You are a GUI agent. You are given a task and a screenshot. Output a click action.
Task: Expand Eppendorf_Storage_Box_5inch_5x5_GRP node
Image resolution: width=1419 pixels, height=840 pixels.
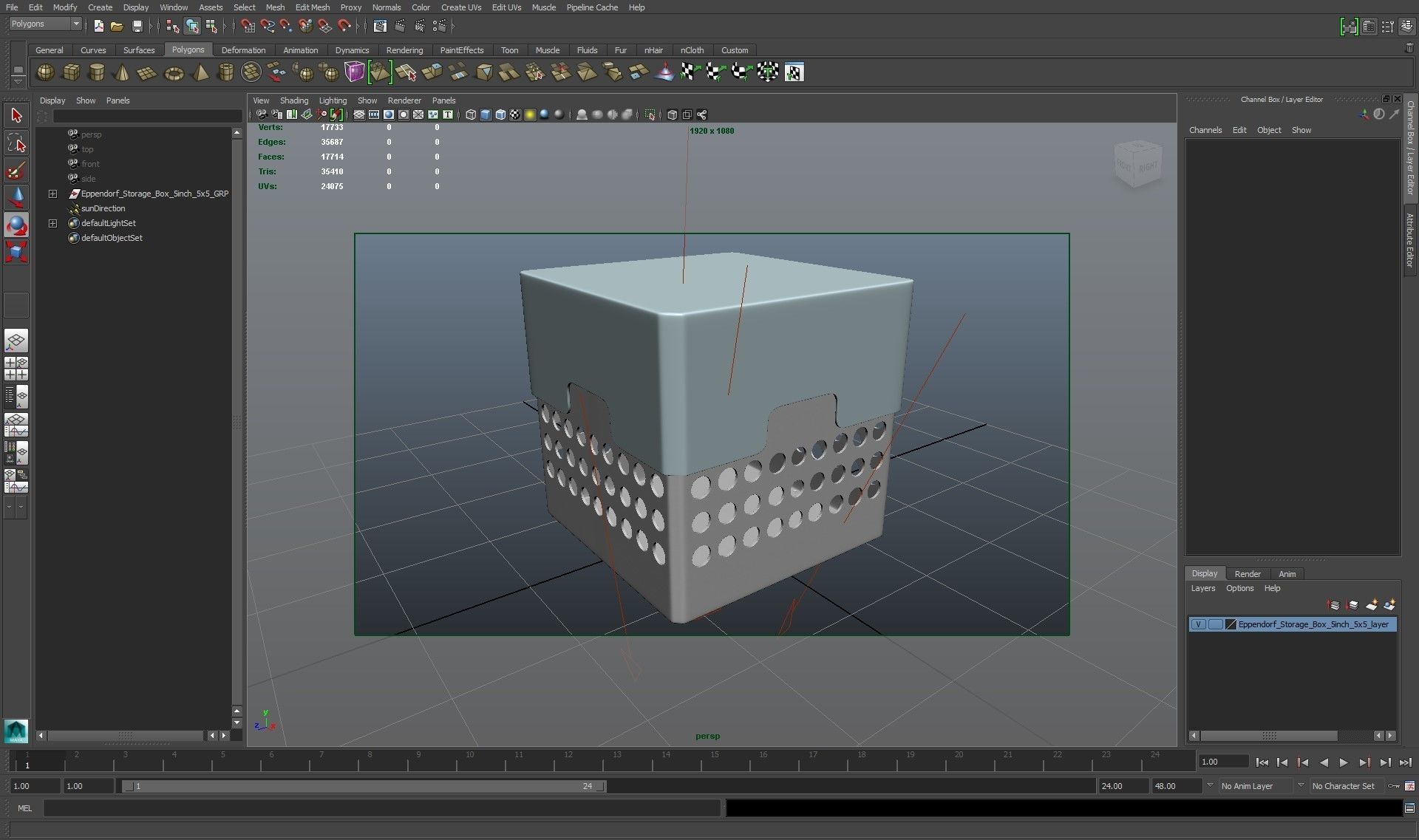[52, 194]
